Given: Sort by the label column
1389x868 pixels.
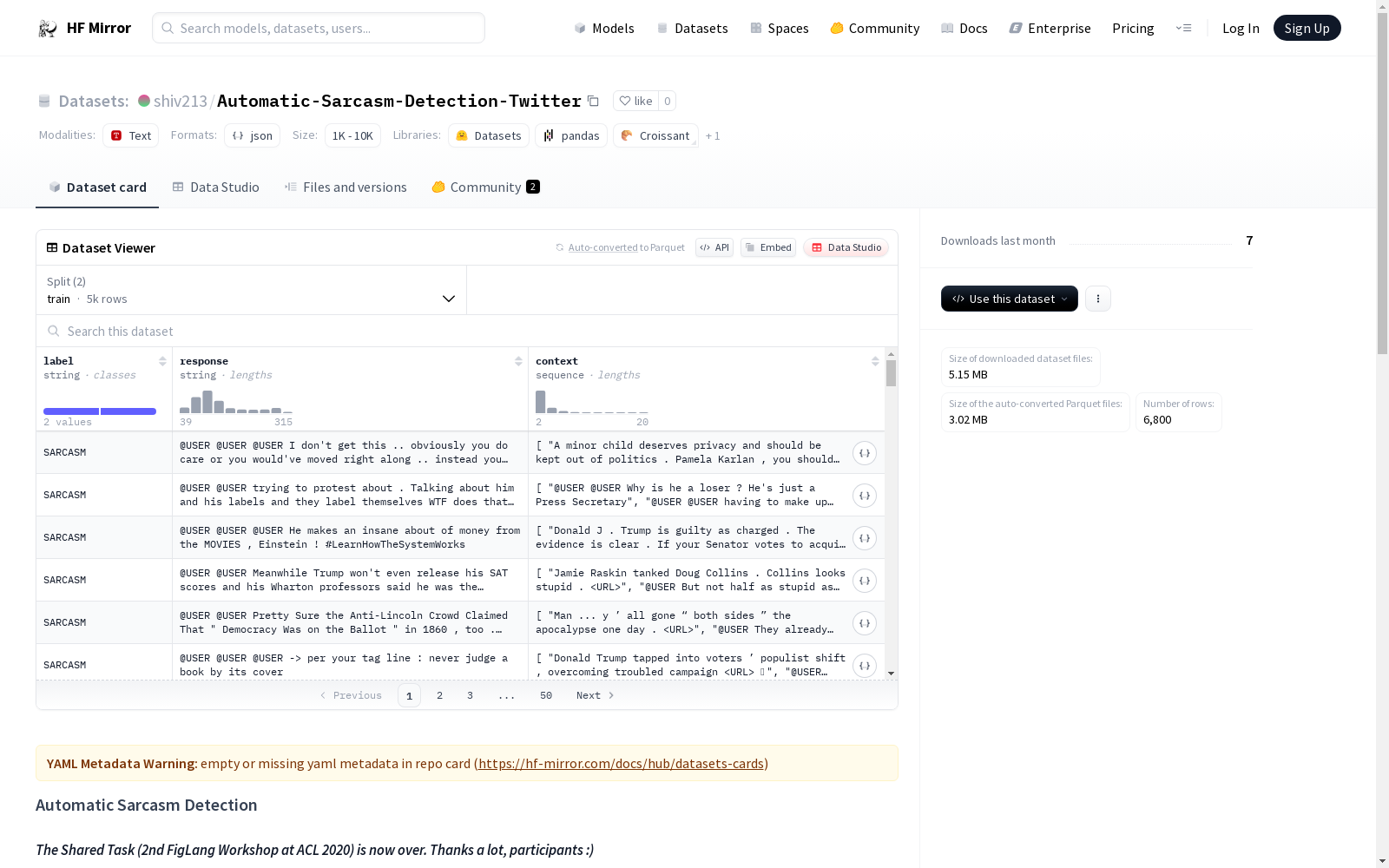Looking at the screenshot, I should pos(162,361).
